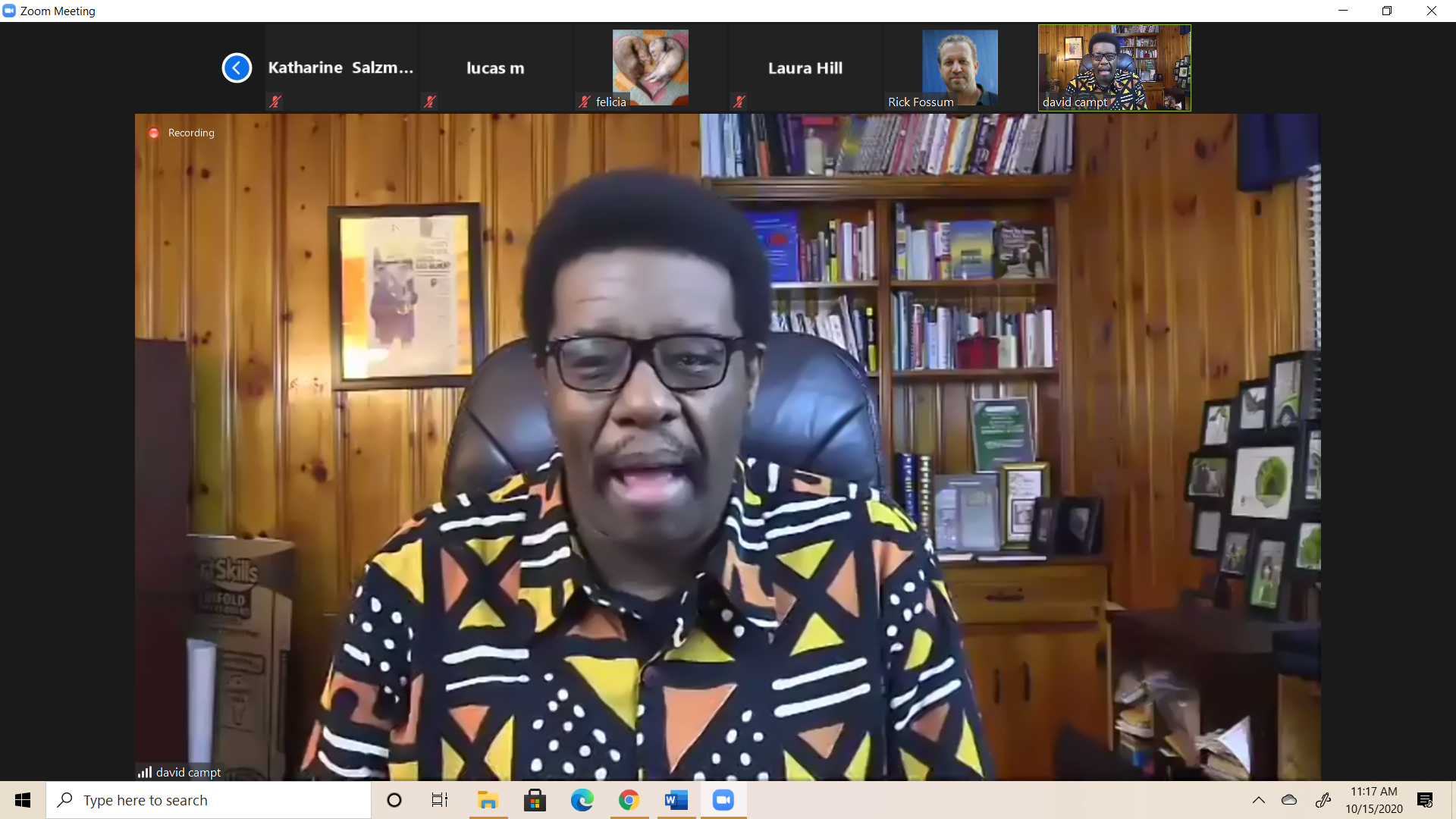The image size is (1456, 819).
Task: Click Katharine Salzm's muted microphone icon
Action: [x=275, y=102]
